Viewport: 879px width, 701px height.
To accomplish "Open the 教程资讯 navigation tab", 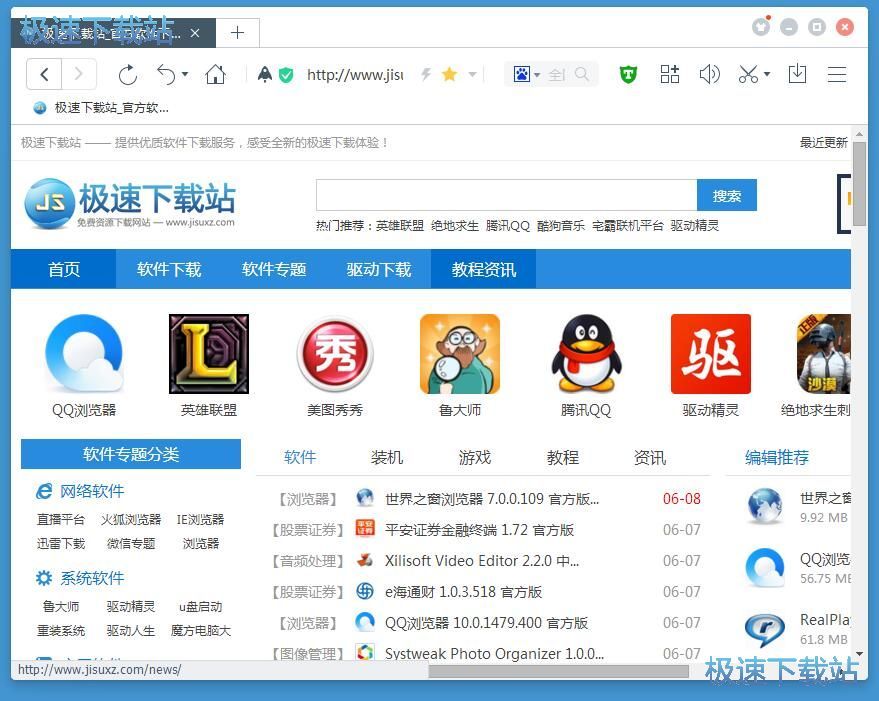I will pos(483,269).
